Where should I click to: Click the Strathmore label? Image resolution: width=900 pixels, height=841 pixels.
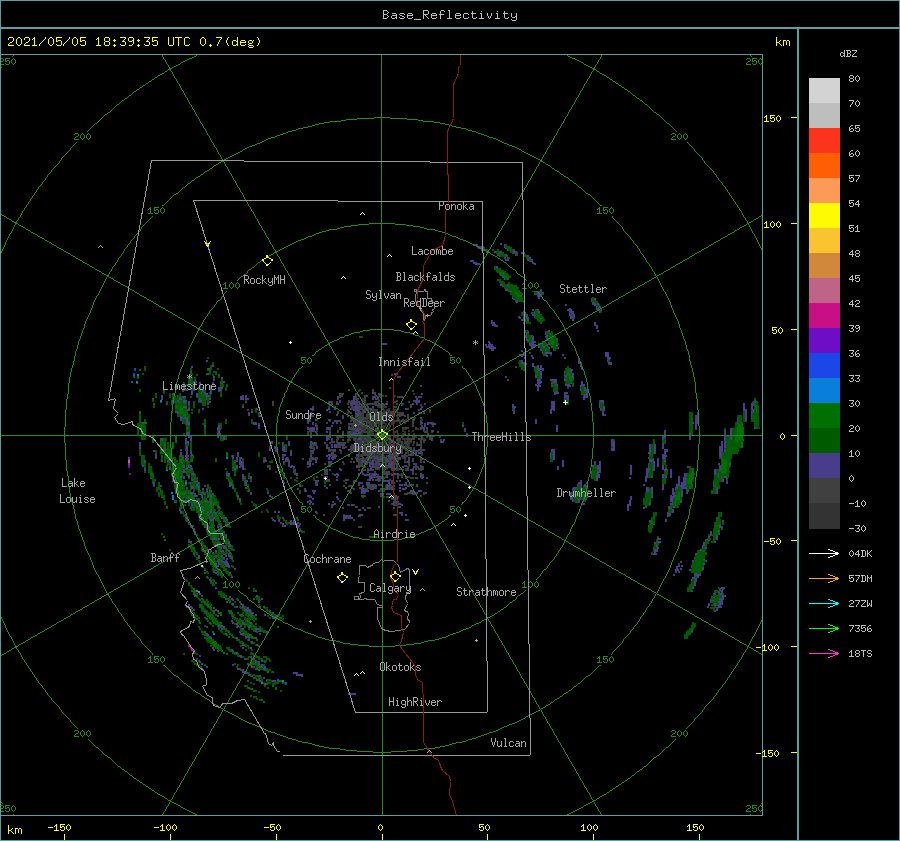click(x=486, y=592)
